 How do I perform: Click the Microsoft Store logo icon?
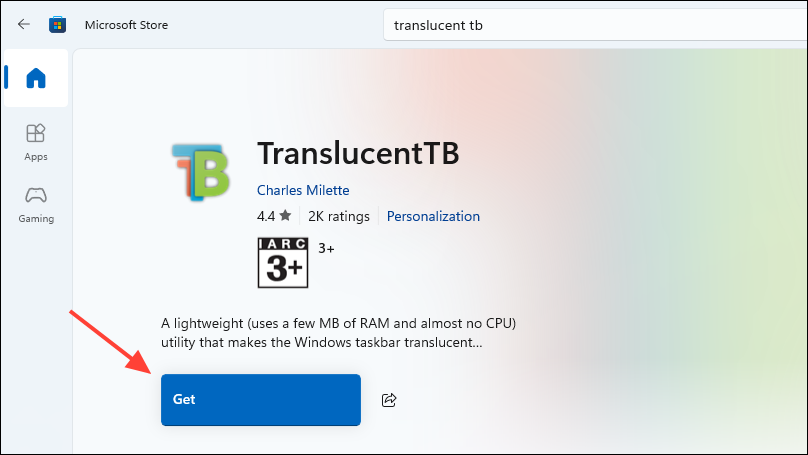point(57,24)
